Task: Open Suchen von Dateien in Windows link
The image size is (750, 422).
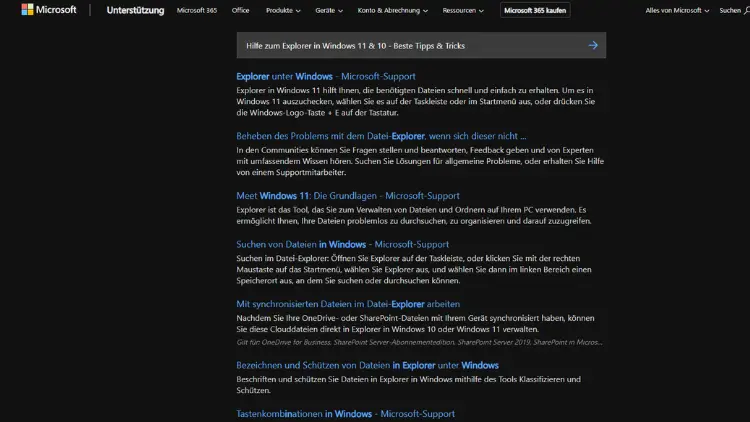Action: (342, 244)
